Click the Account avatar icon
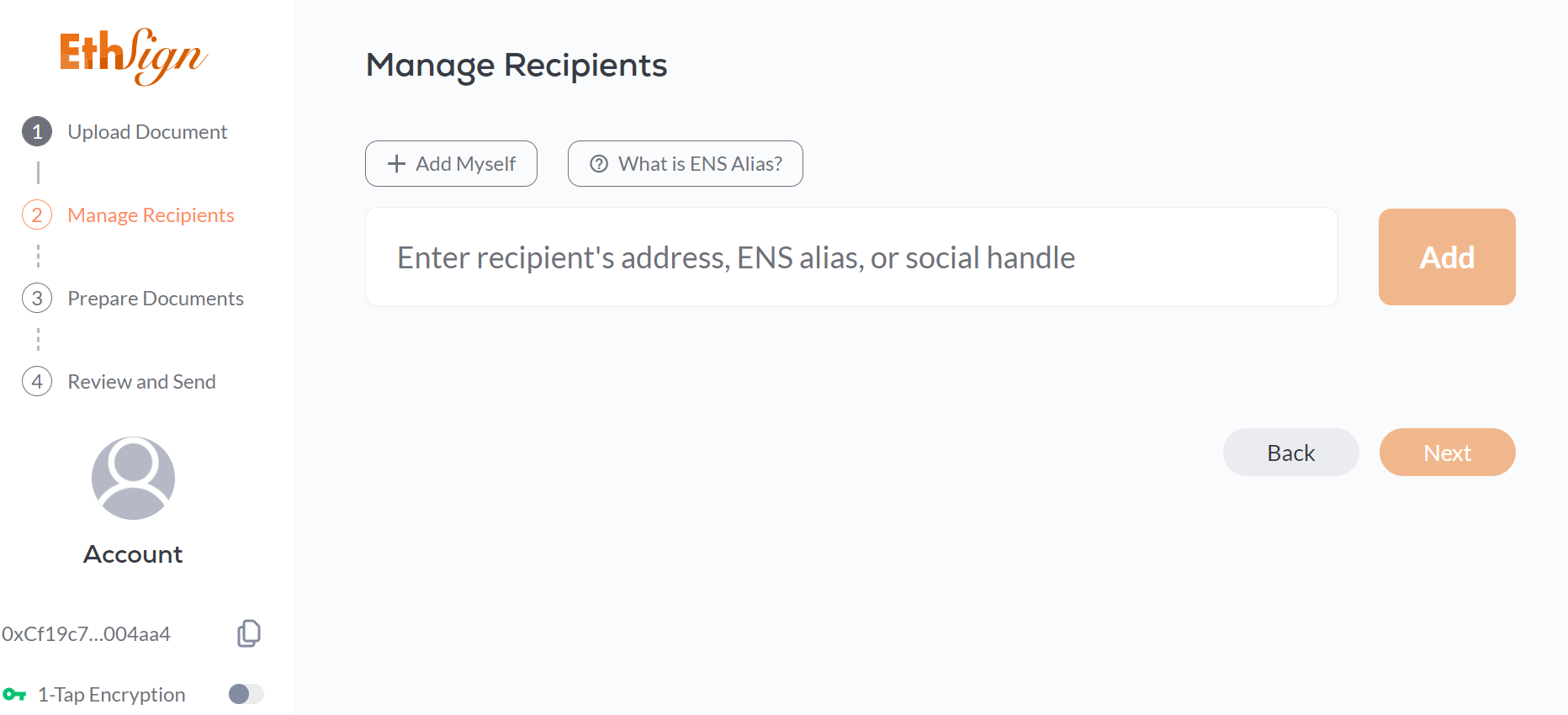 (133, 478)
